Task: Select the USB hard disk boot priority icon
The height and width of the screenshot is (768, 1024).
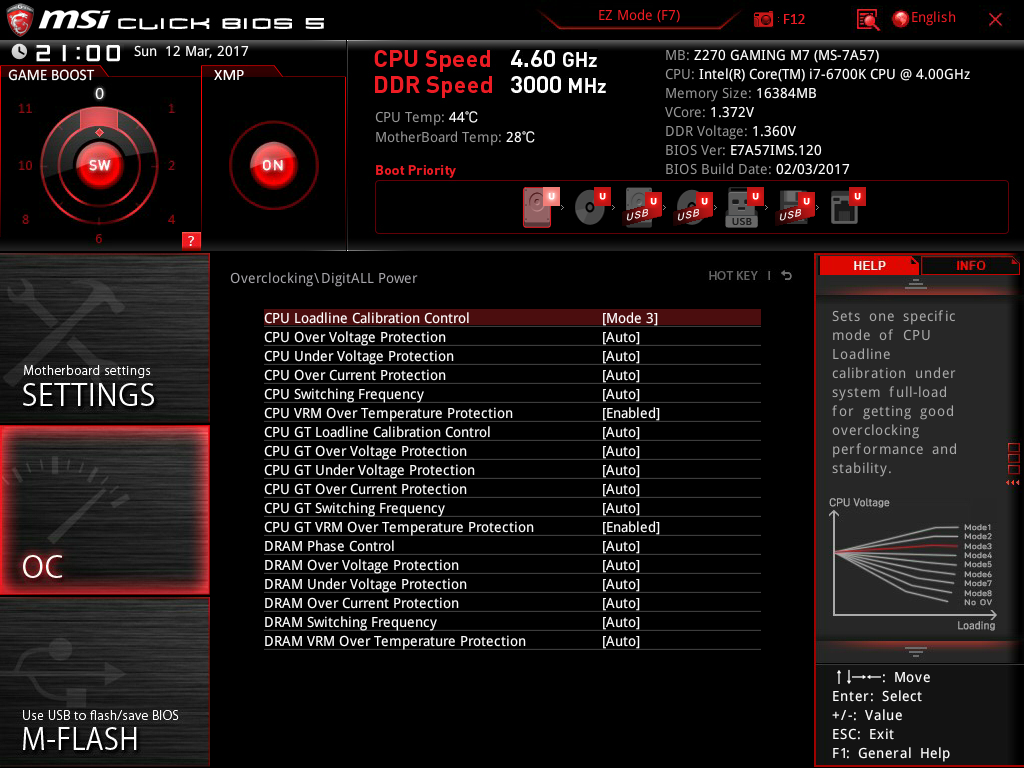Action: [643, 207]
